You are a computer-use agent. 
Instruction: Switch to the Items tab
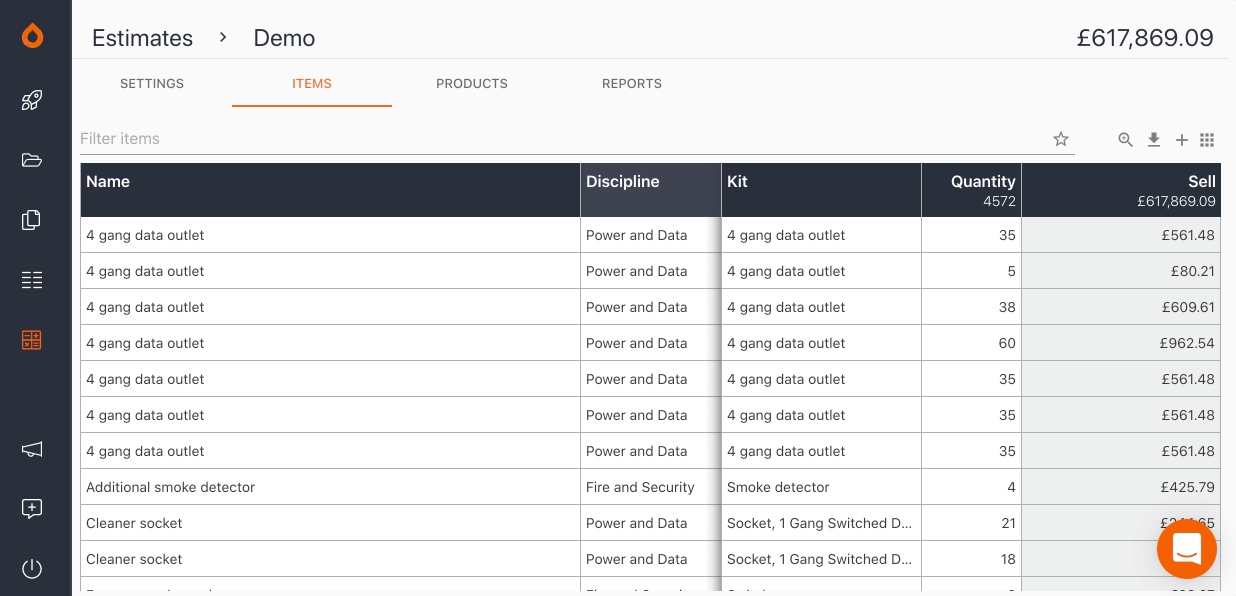point(312,84)
